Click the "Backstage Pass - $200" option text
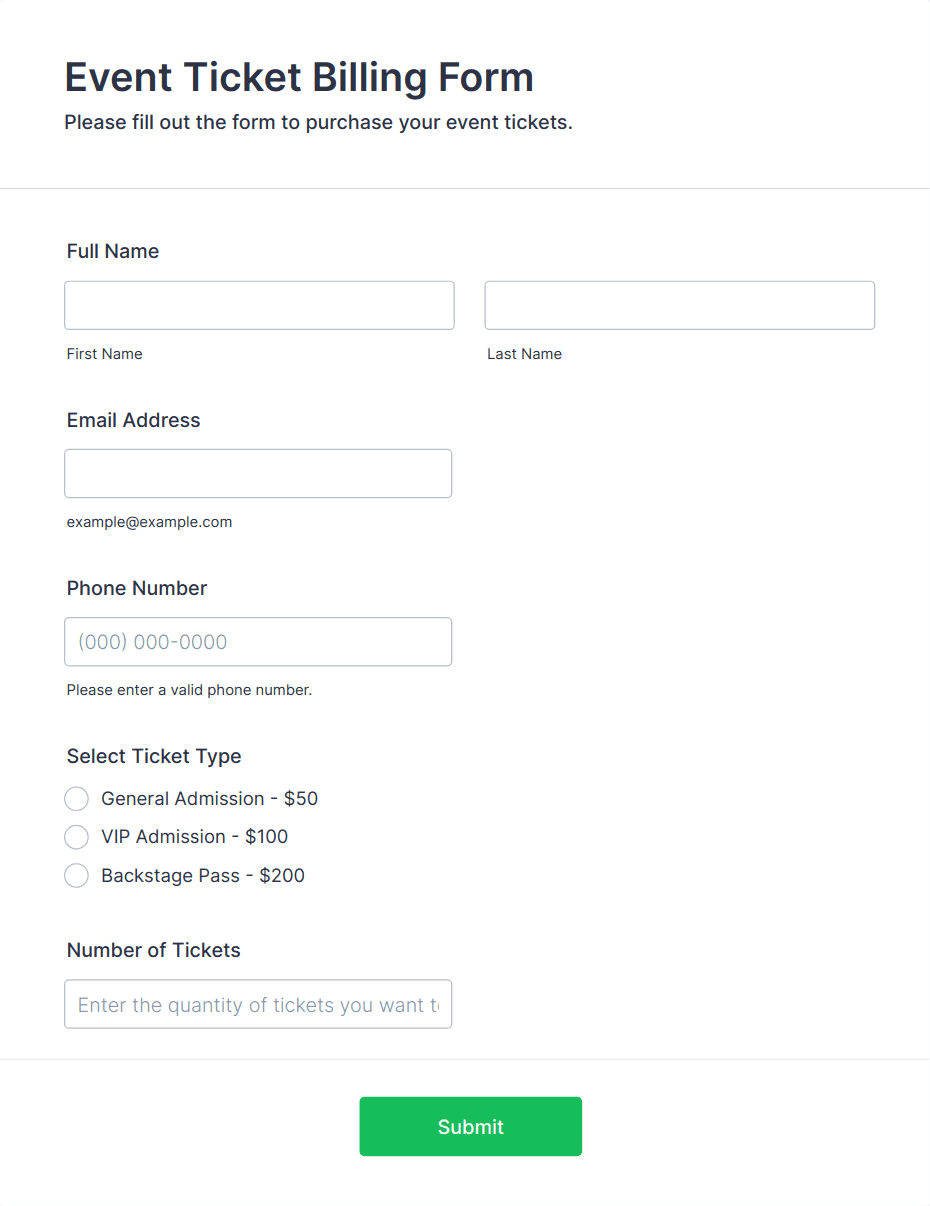This screenshot has width=930, height=1206. tap(203, 876)
